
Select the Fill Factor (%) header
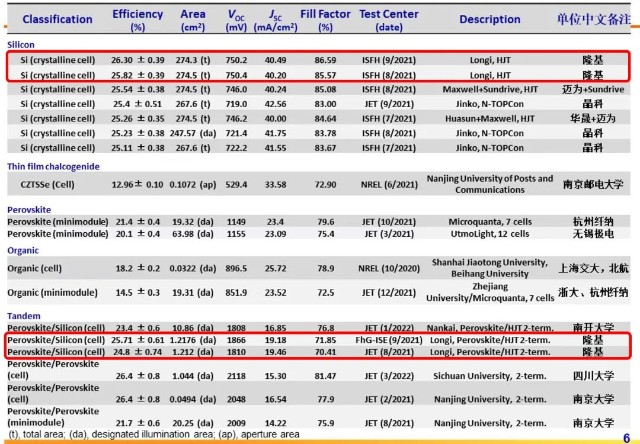pyautogui.click(x=325, y=20)
